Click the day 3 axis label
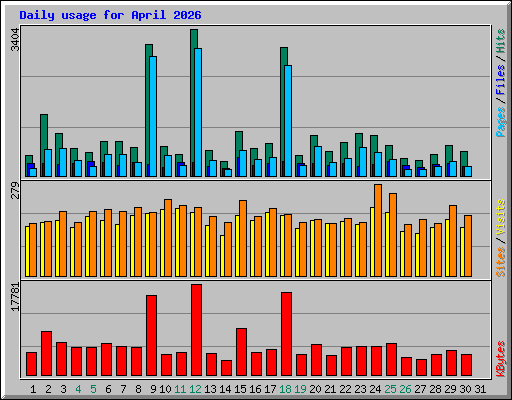 (x=63, y=389)
